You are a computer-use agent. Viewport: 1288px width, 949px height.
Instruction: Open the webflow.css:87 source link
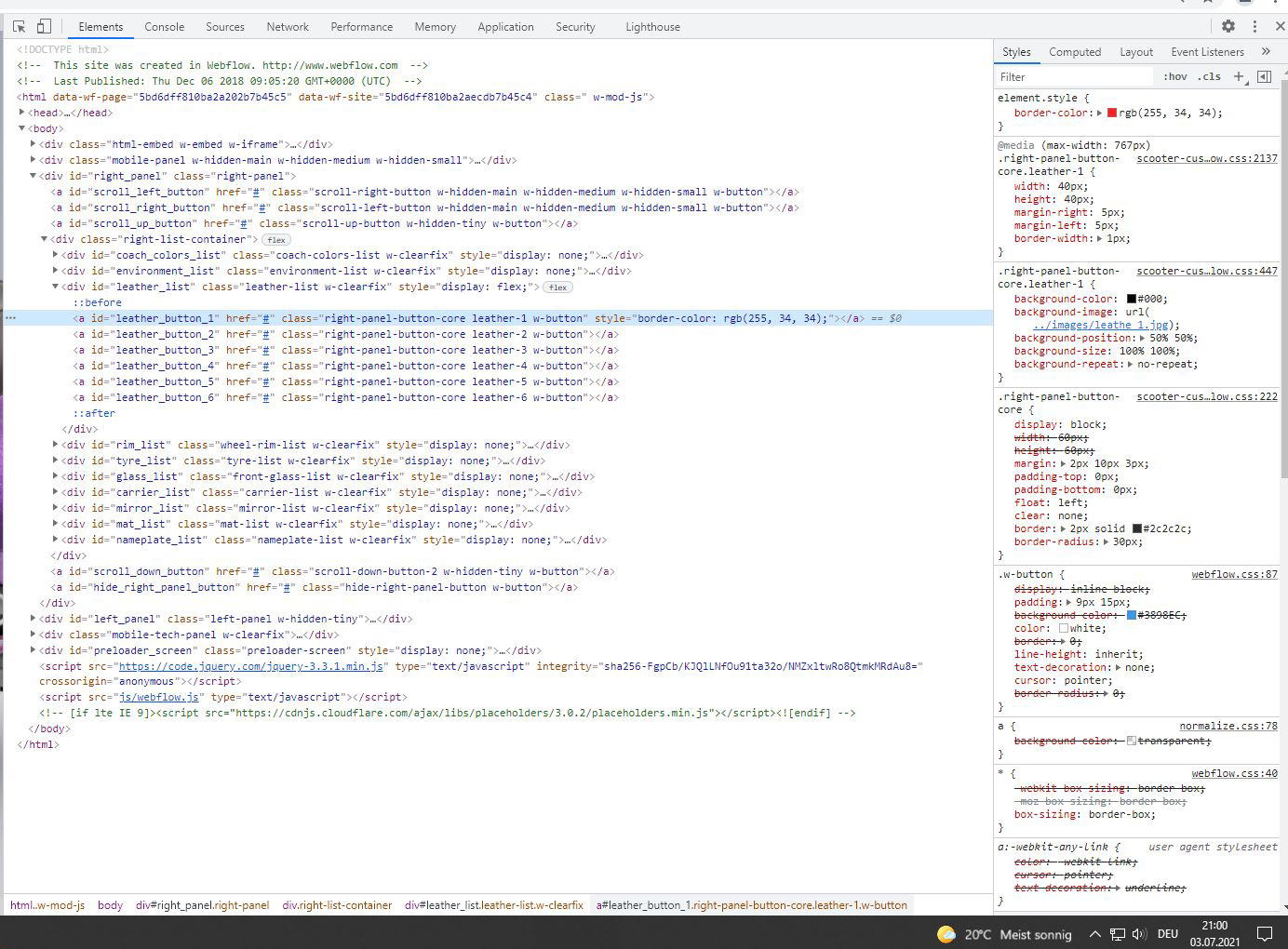pos(1234,575)
